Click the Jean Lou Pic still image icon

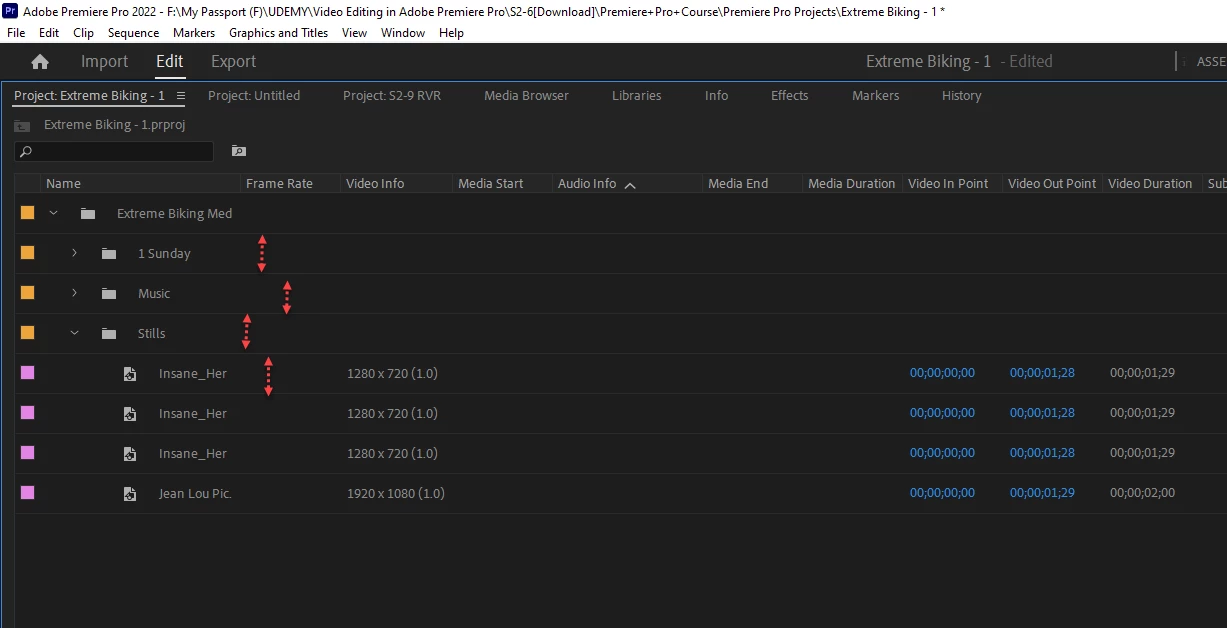click(x=130, y=494)
